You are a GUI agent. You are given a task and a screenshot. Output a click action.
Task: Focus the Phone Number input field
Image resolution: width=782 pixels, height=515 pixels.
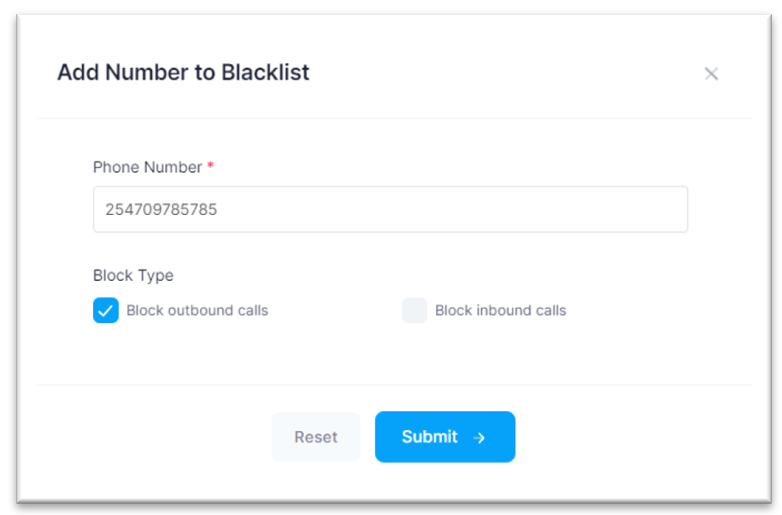point(391,209)
